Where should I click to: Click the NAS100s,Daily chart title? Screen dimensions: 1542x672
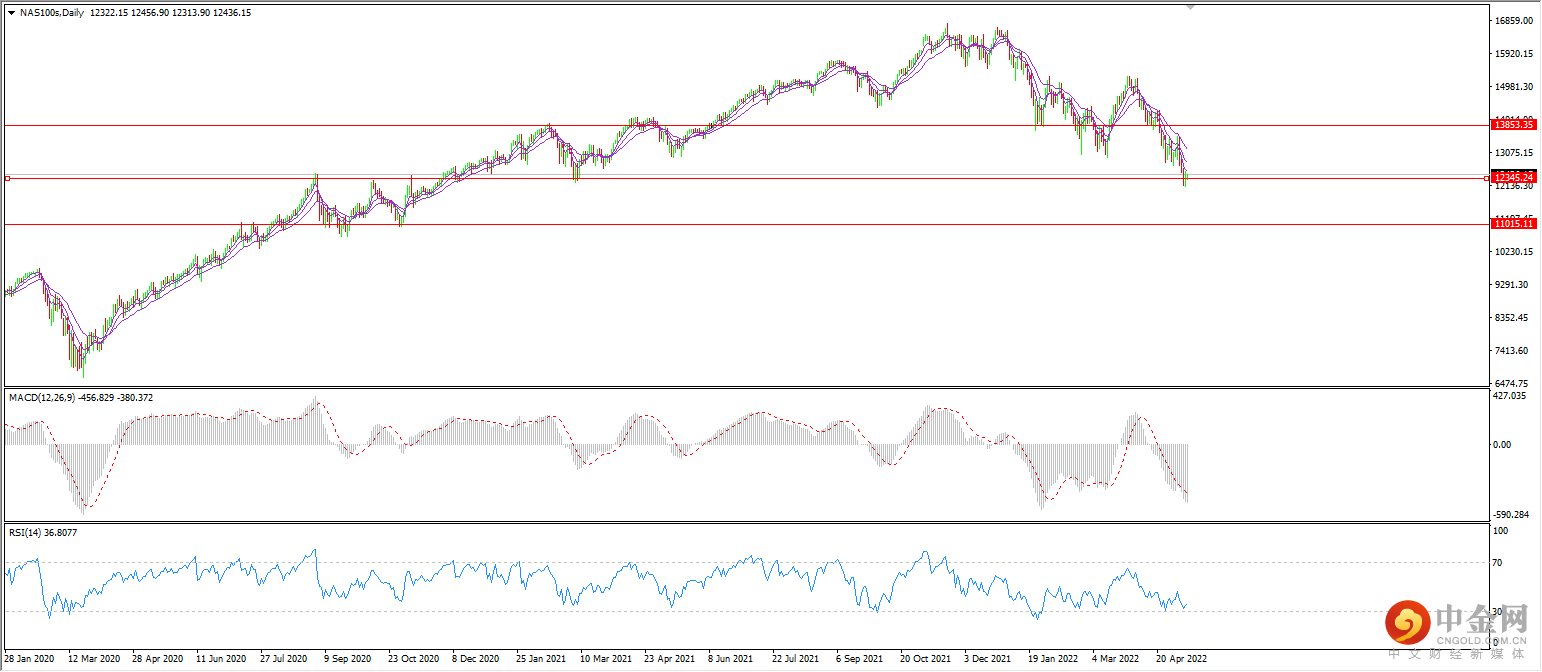[51, 13]
